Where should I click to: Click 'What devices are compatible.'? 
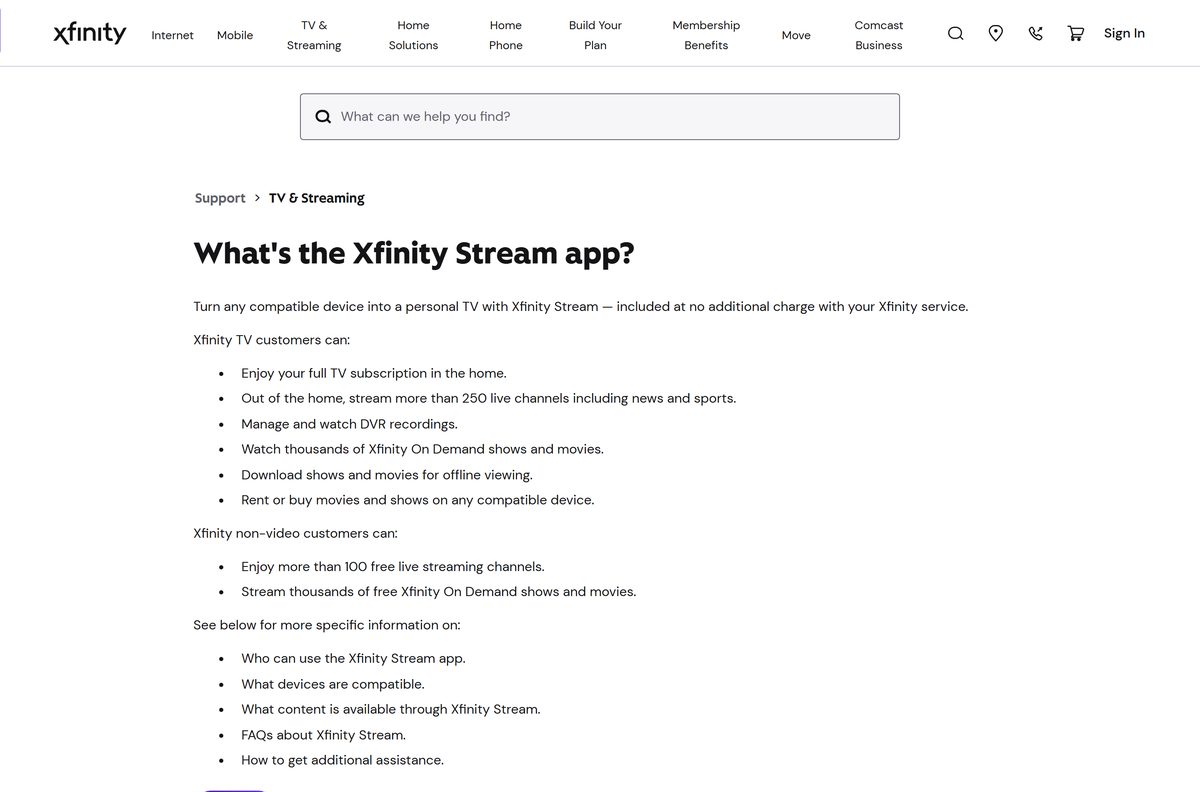pyautogui.click(x=333, y=684)
